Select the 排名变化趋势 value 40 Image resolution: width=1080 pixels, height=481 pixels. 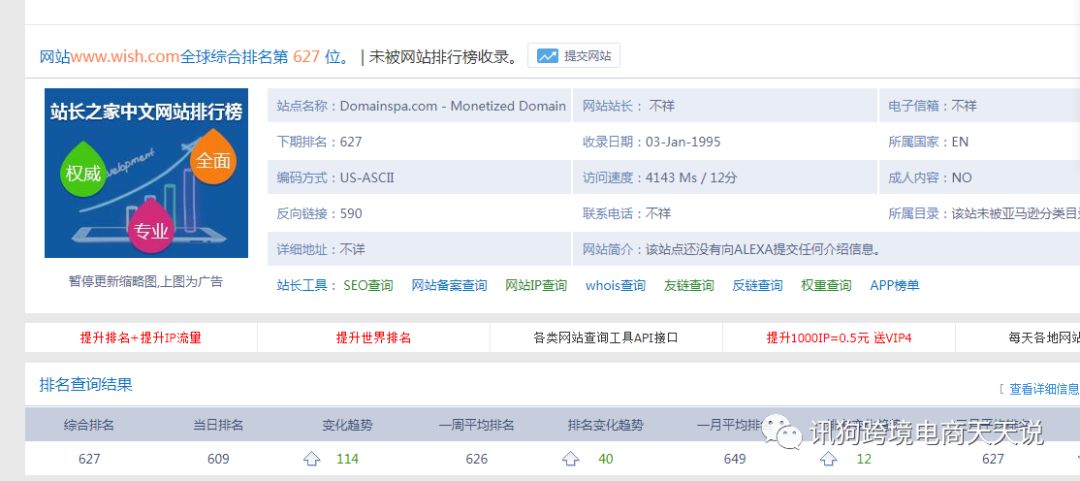(605, 459)
